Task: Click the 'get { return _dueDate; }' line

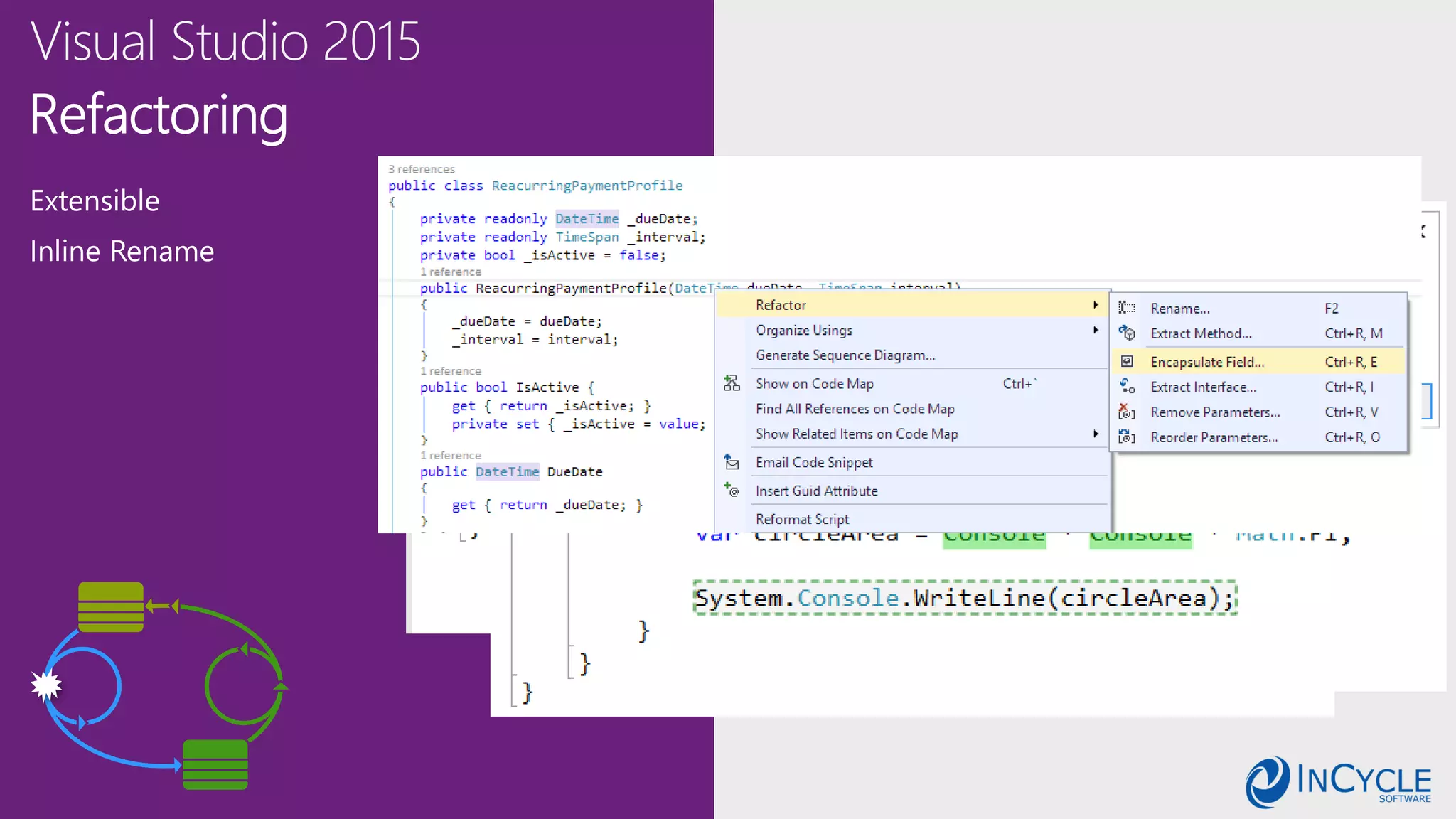Action: (547, 505)
